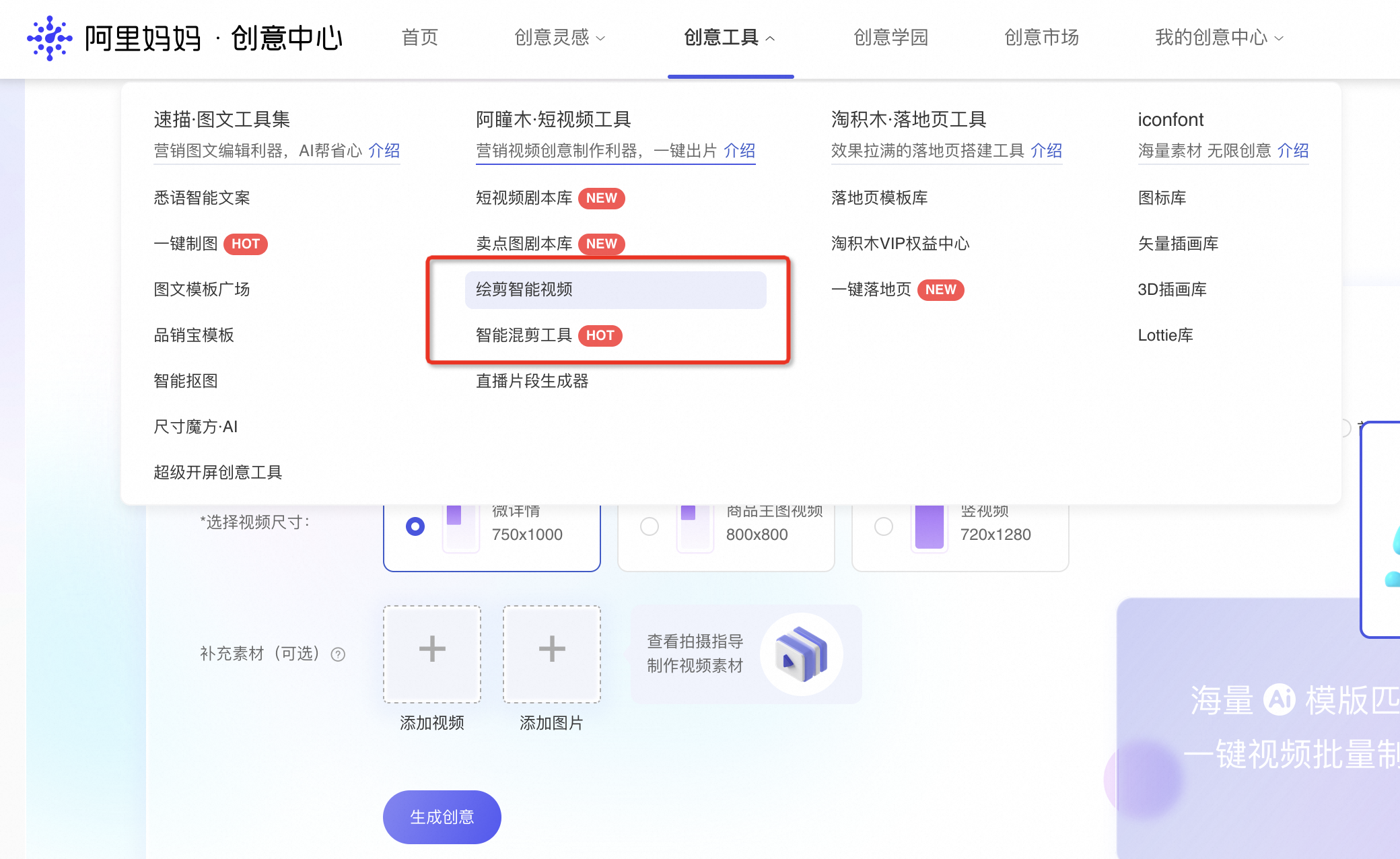The height and width of the screenshot is (859, 1400).
Task: Select the 750x1000 video size radio
Action: [415, 526]
